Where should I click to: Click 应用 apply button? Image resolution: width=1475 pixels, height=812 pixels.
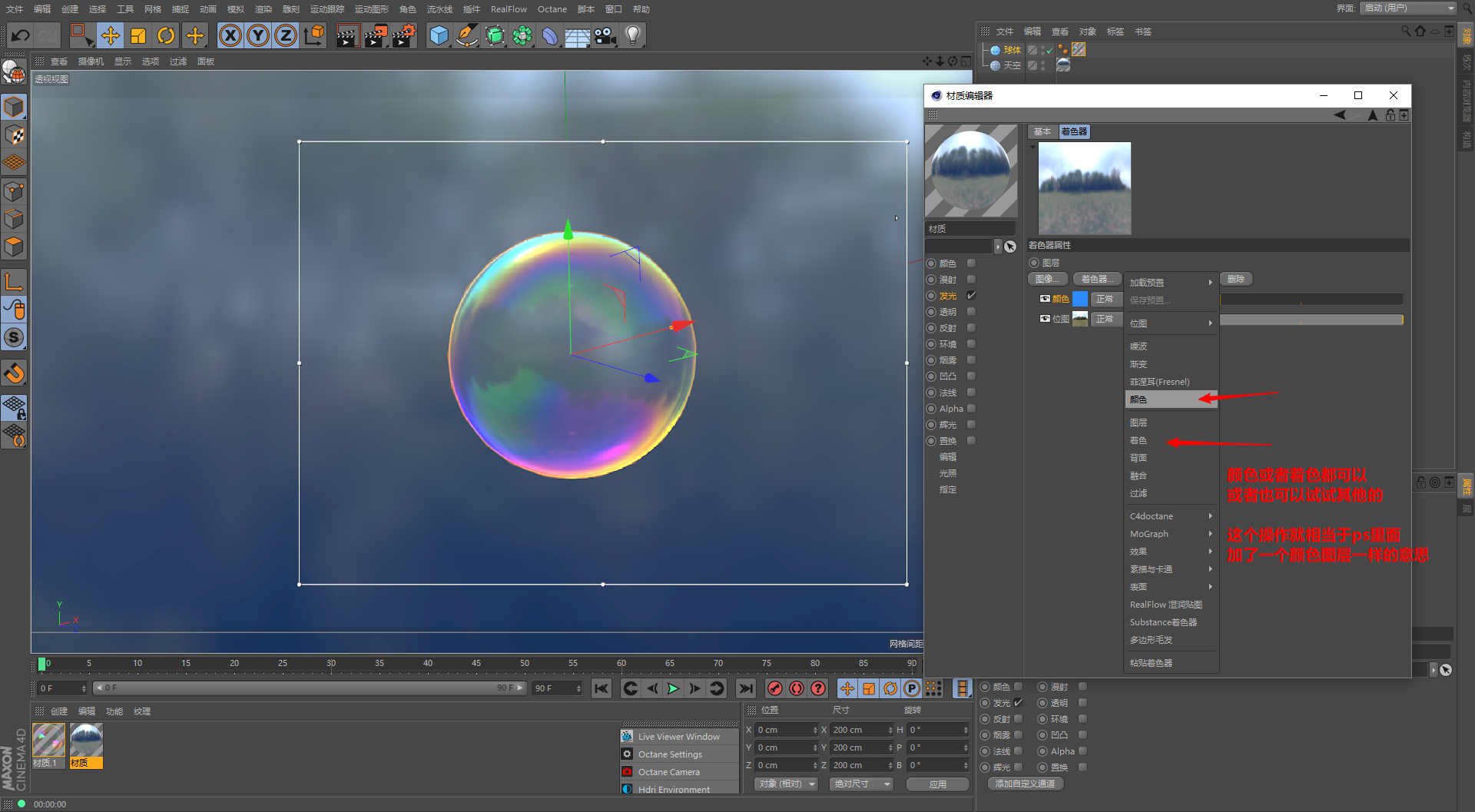[937, 784]
